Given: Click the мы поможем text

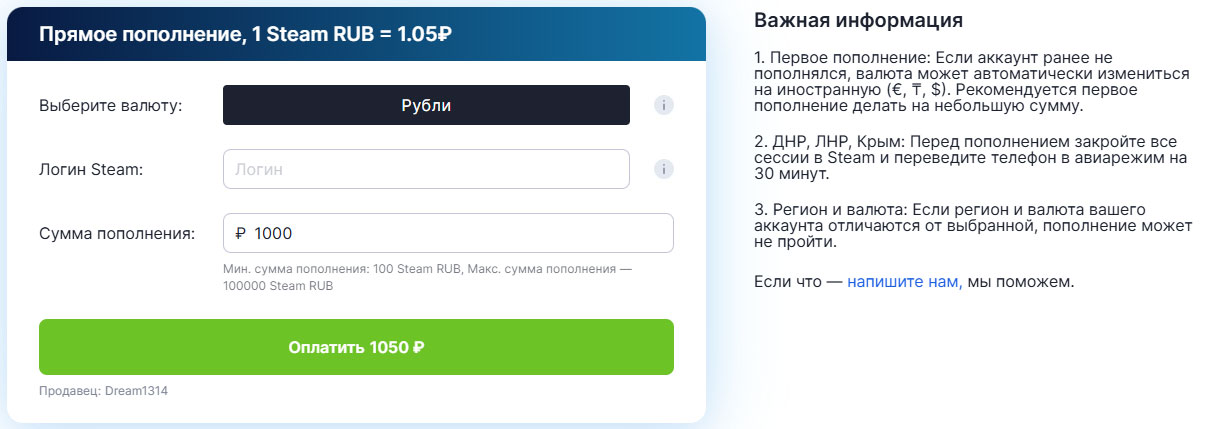Looking at the screenshot, I should coord(1020,282).
